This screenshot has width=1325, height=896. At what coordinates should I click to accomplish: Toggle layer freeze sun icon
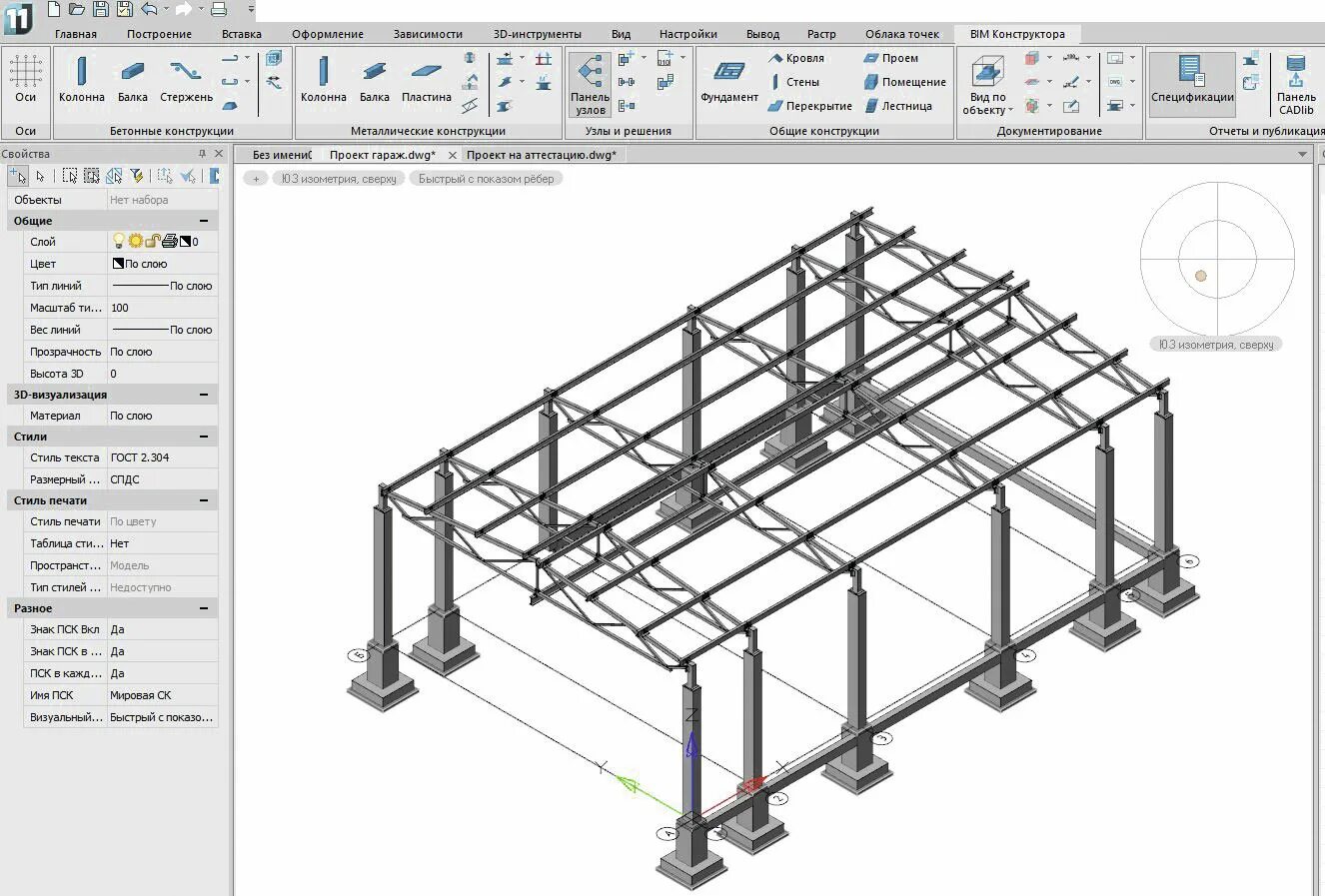136,241
